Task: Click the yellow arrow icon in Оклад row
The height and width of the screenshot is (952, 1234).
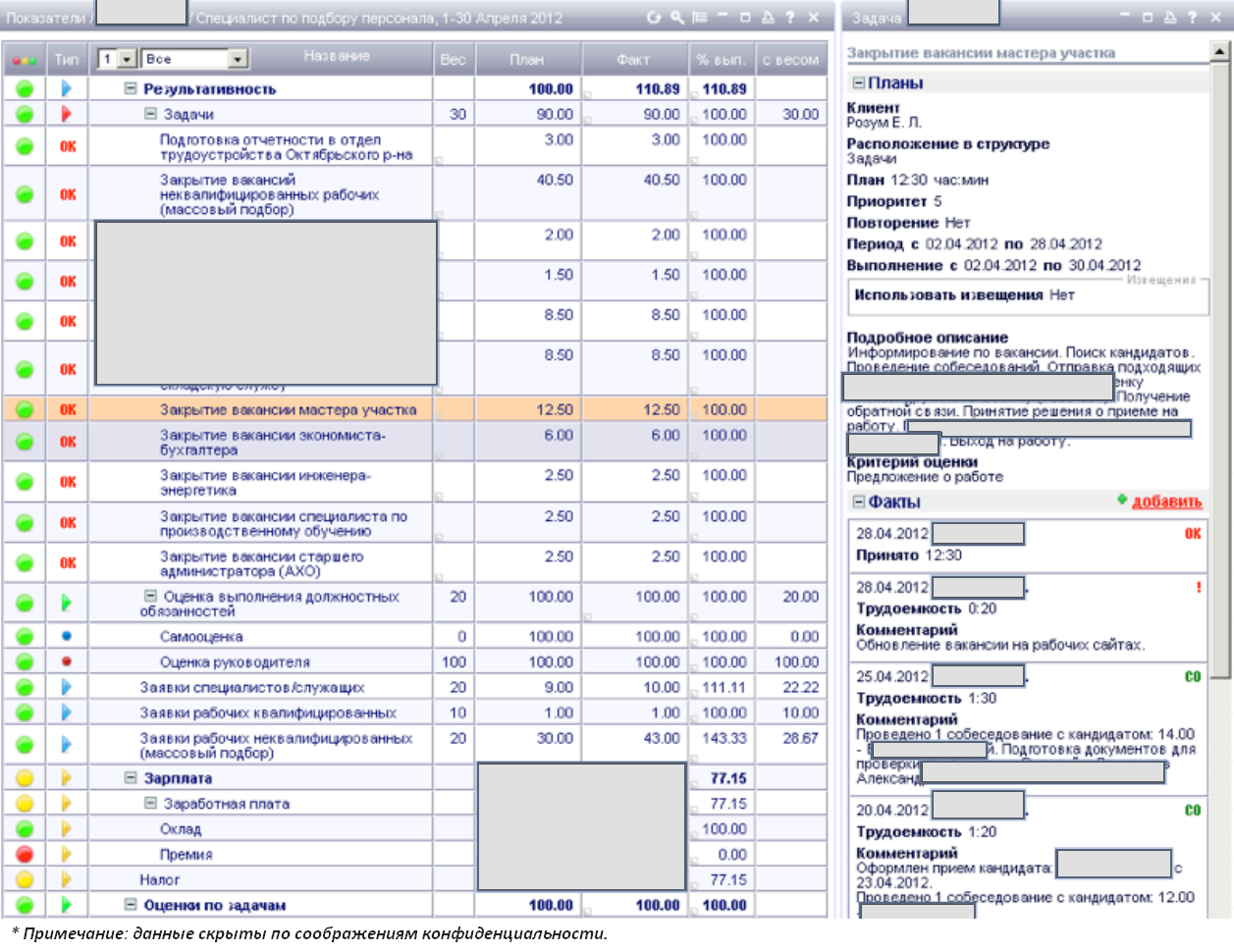Action: (x=67, y=829)
